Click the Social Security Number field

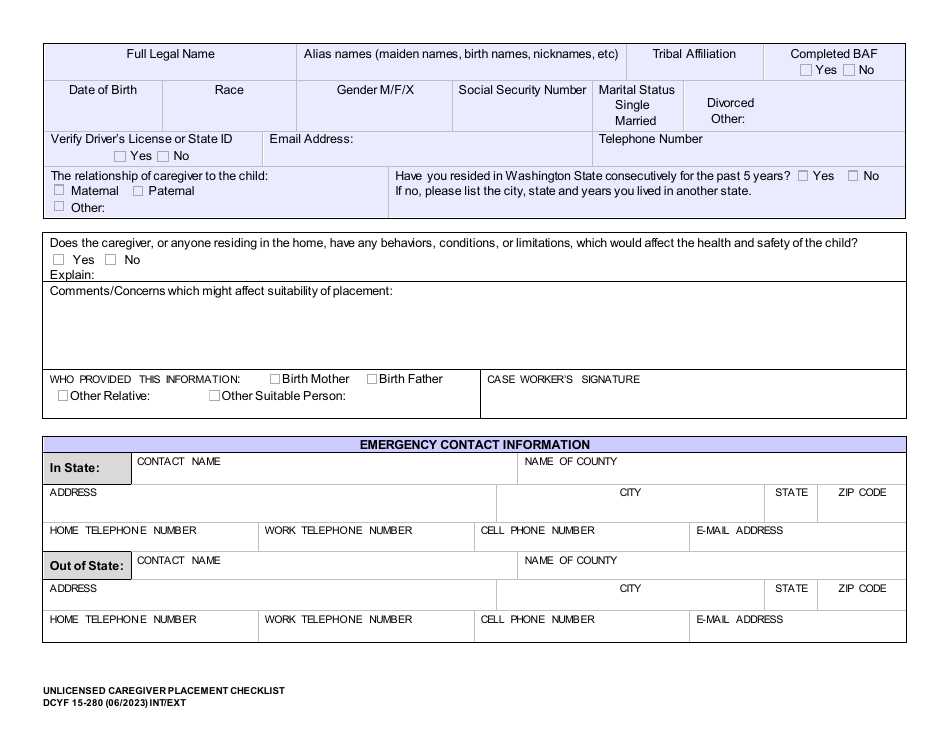522,108
